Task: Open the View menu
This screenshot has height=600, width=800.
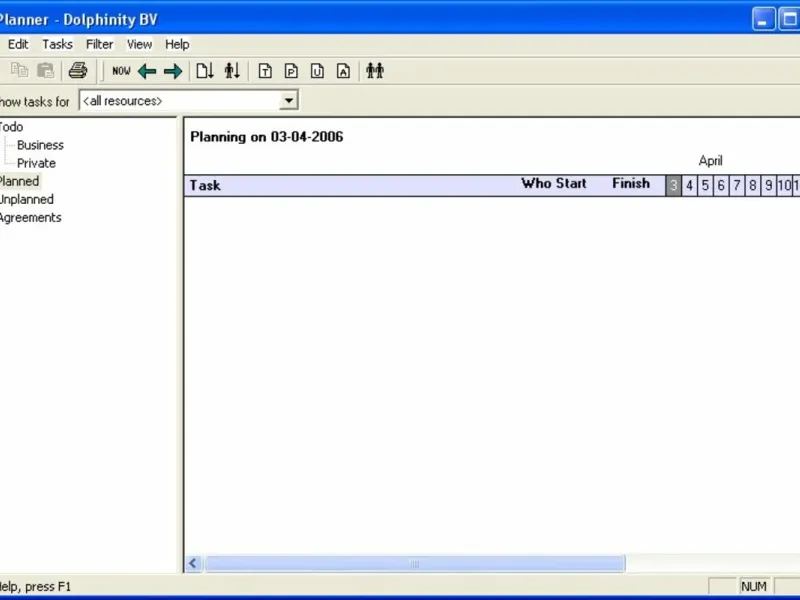Action: 139,44
